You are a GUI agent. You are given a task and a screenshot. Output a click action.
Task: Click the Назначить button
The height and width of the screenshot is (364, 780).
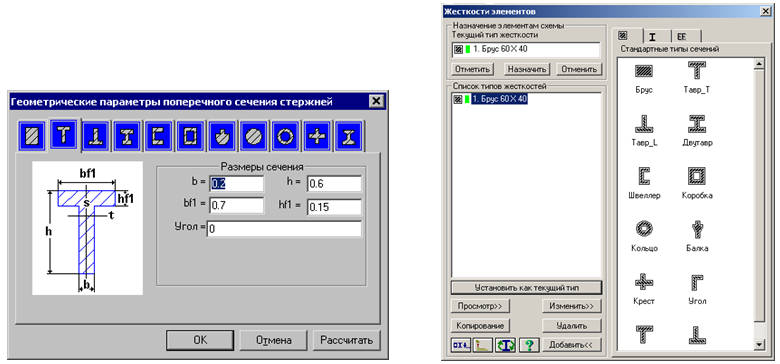tap(526, 69)
